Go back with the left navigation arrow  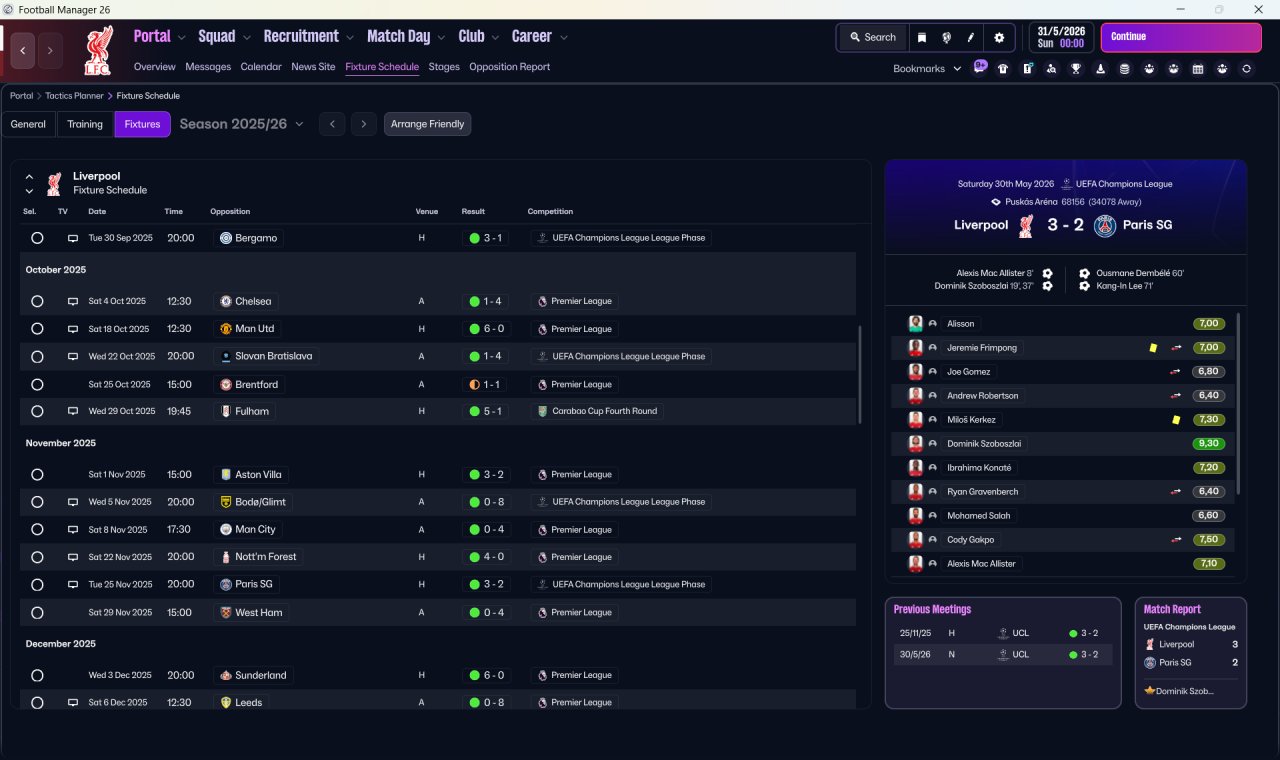click(x=23, y=50)
